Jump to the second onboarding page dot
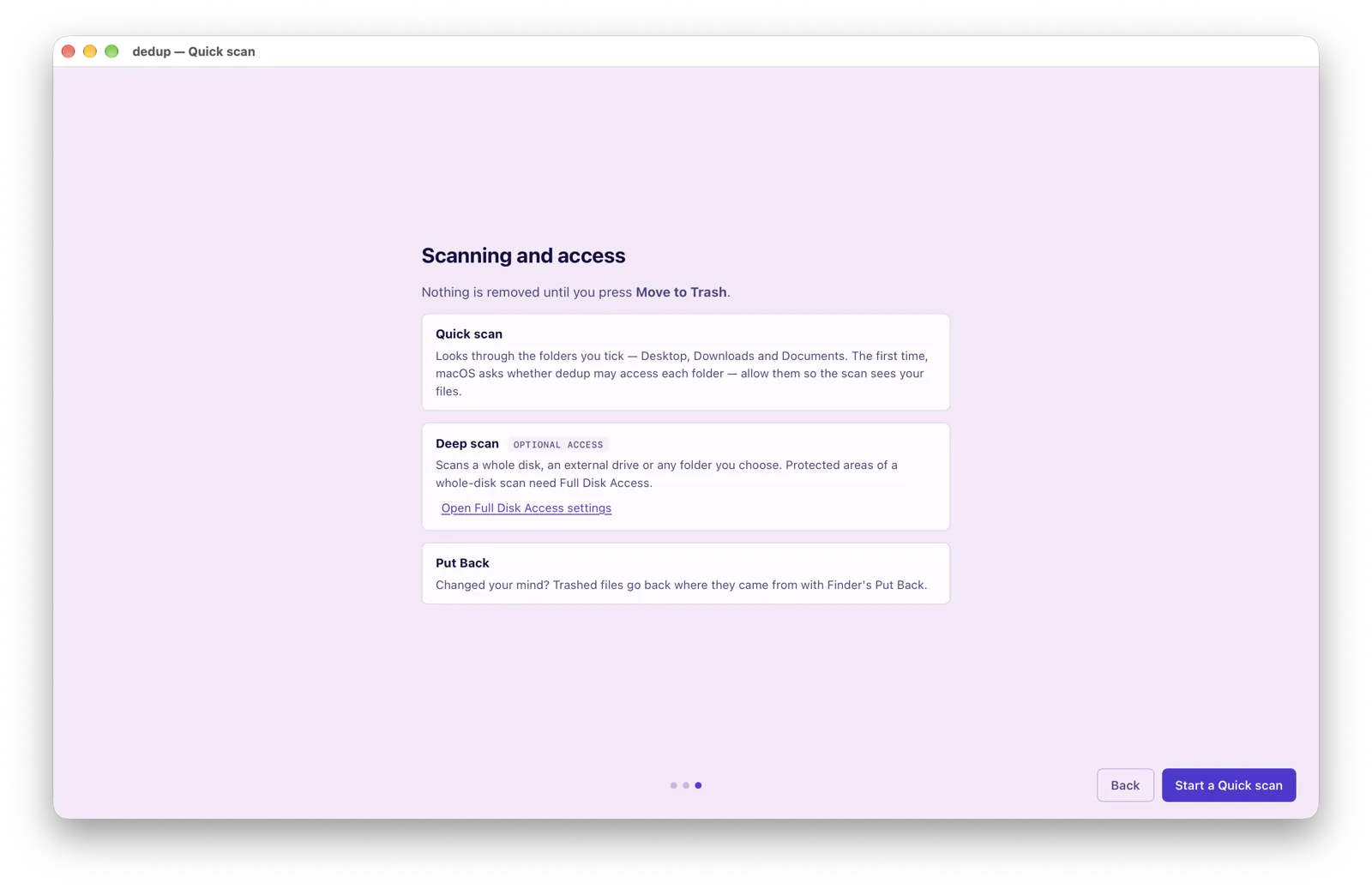1372x889 pixels. (x=686, y=785)
